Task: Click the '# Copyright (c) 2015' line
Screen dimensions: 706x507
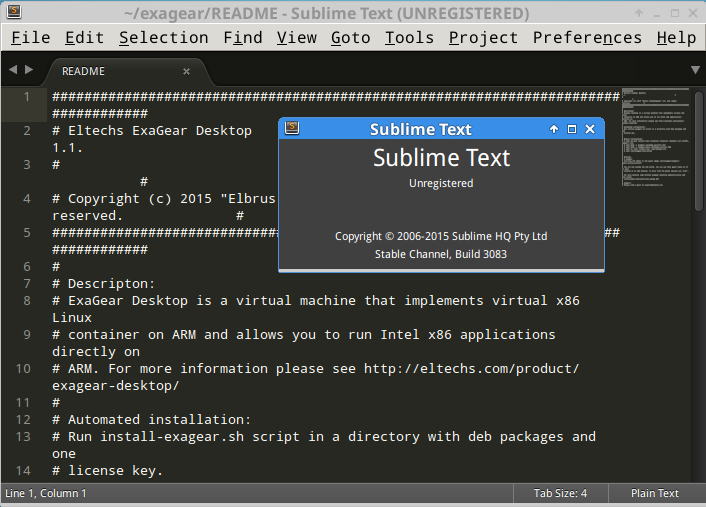Action: tap(164, 199)
